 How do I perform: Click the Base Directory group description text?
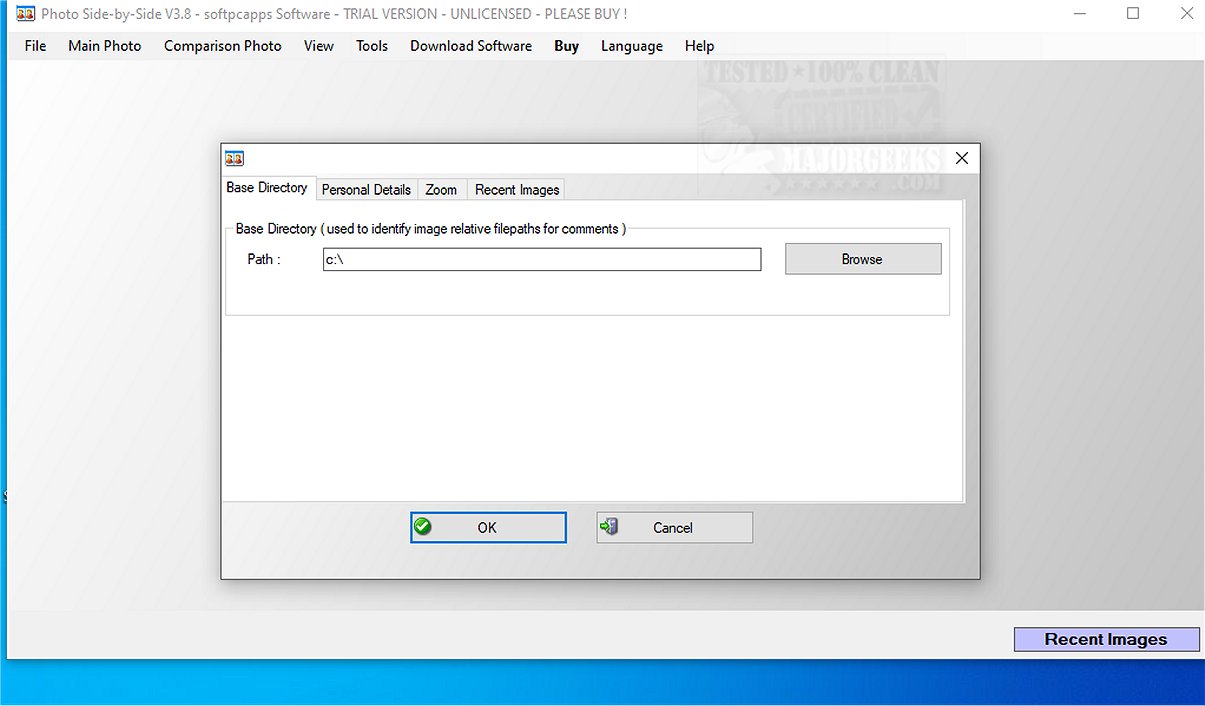431,229
